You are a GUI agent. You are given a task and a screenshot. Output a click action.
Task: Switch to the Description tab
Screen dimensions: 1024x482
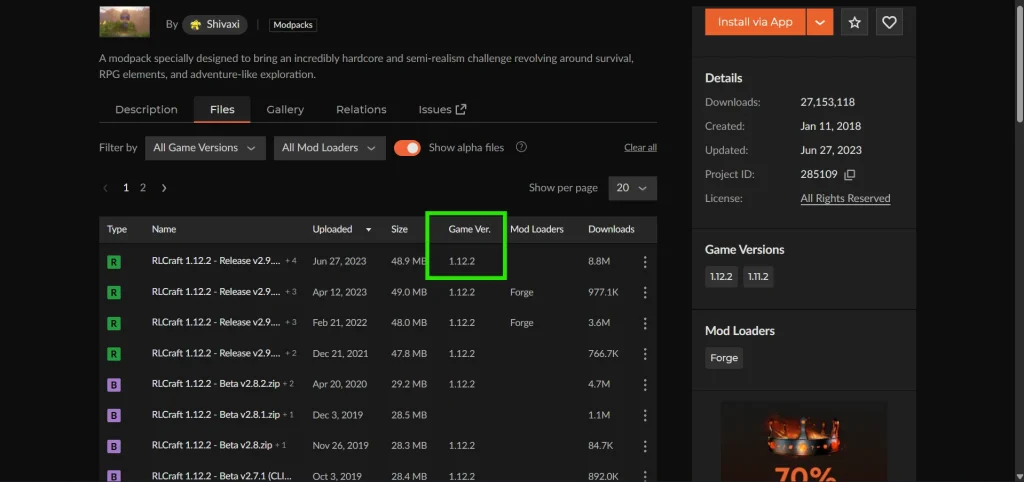[x=146, y=110]
